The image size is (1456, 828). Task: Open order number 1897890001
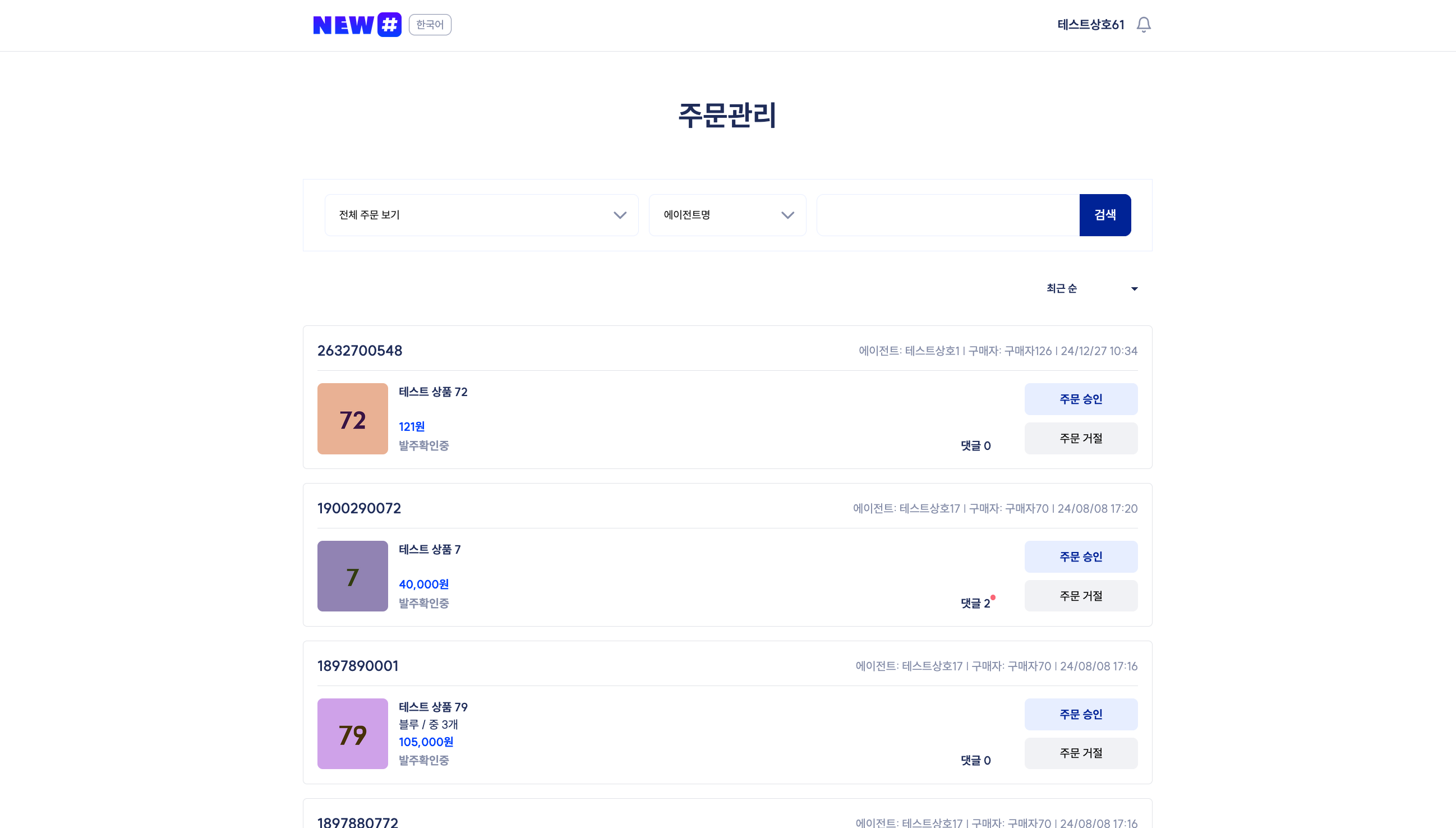click(358, 666)
